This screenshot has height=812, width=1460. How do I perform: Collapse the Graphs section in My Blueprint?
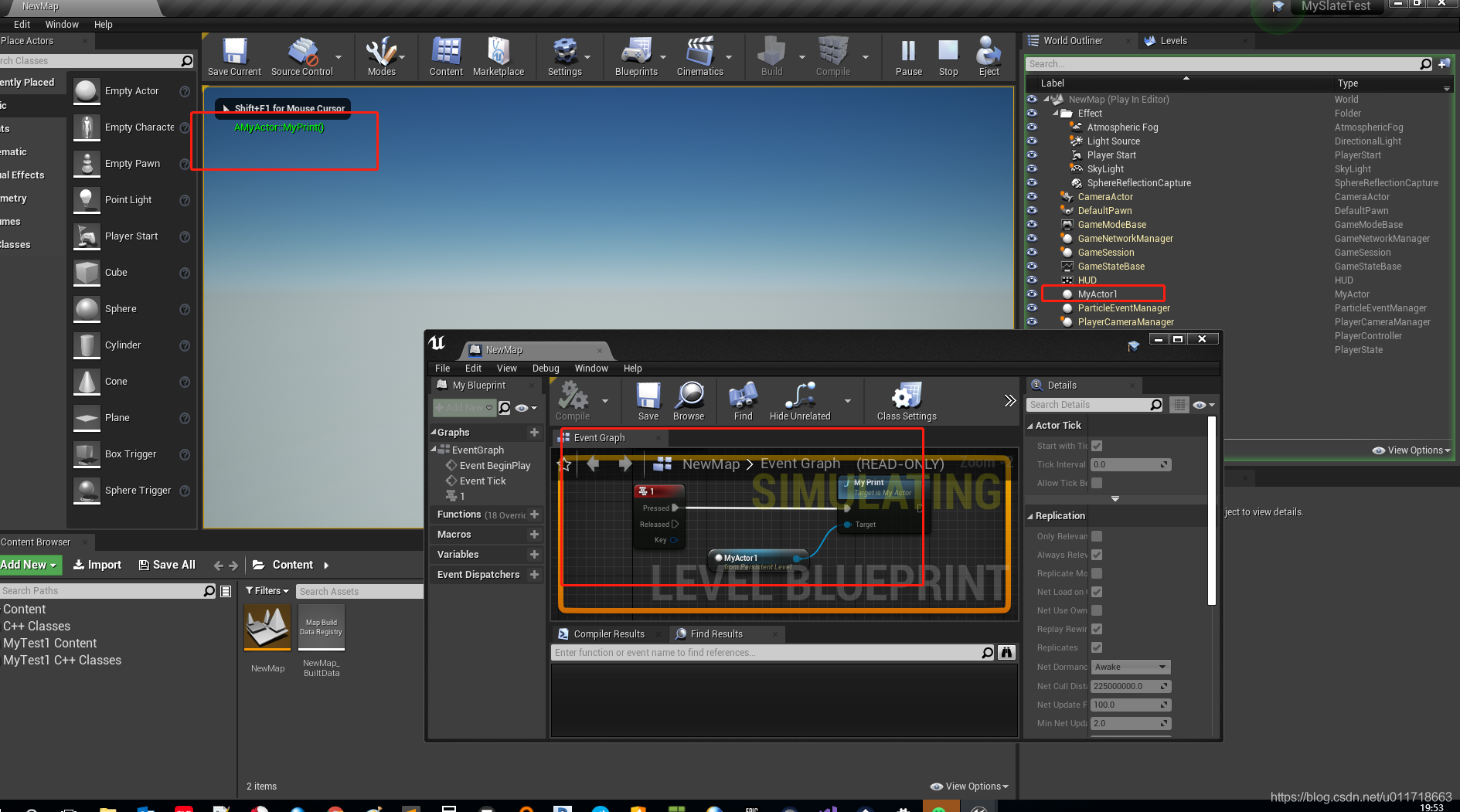coord(434,432)
